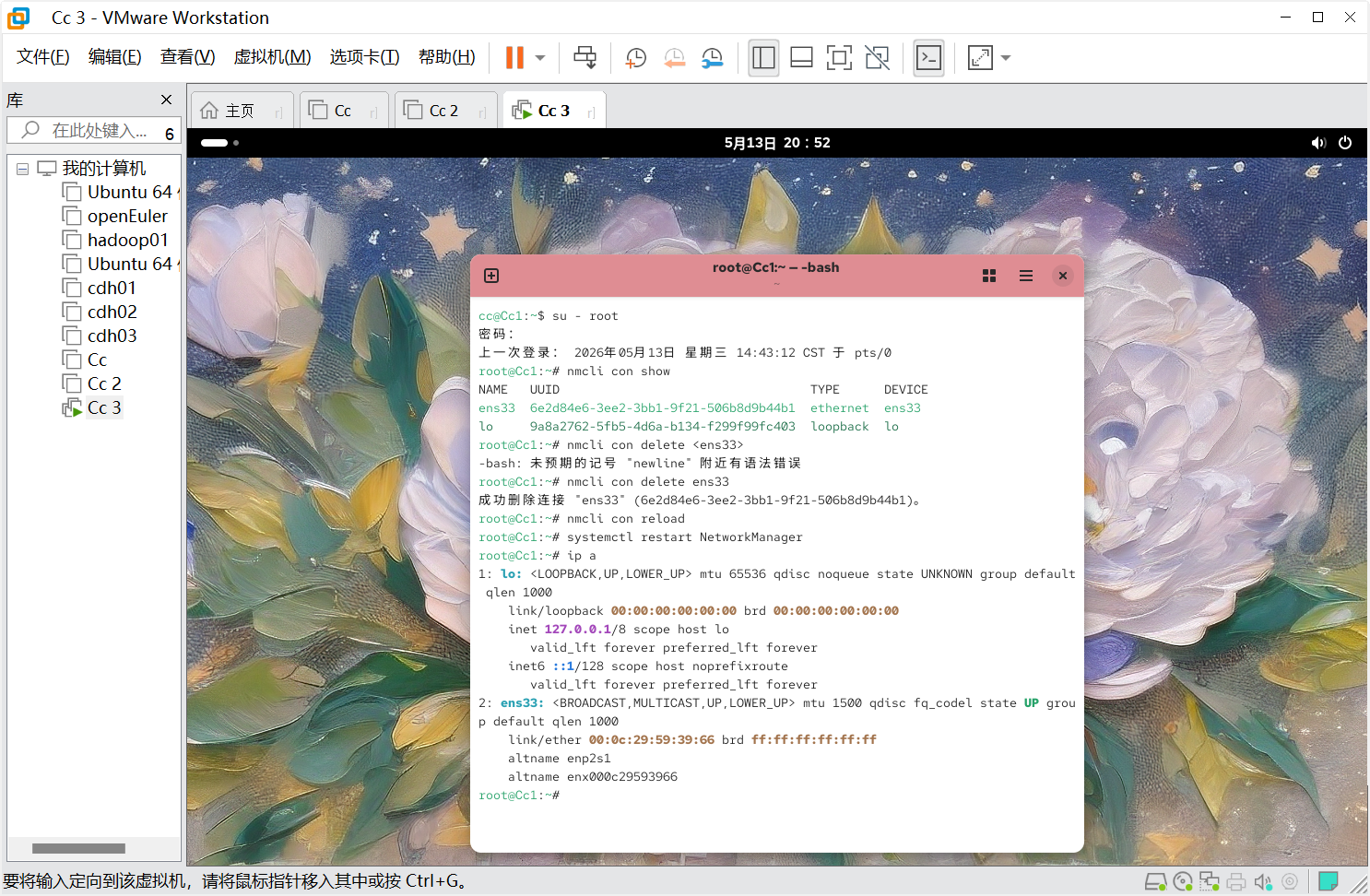Show terminal tab overview grid
The image size is (1370, 896).
989,276
